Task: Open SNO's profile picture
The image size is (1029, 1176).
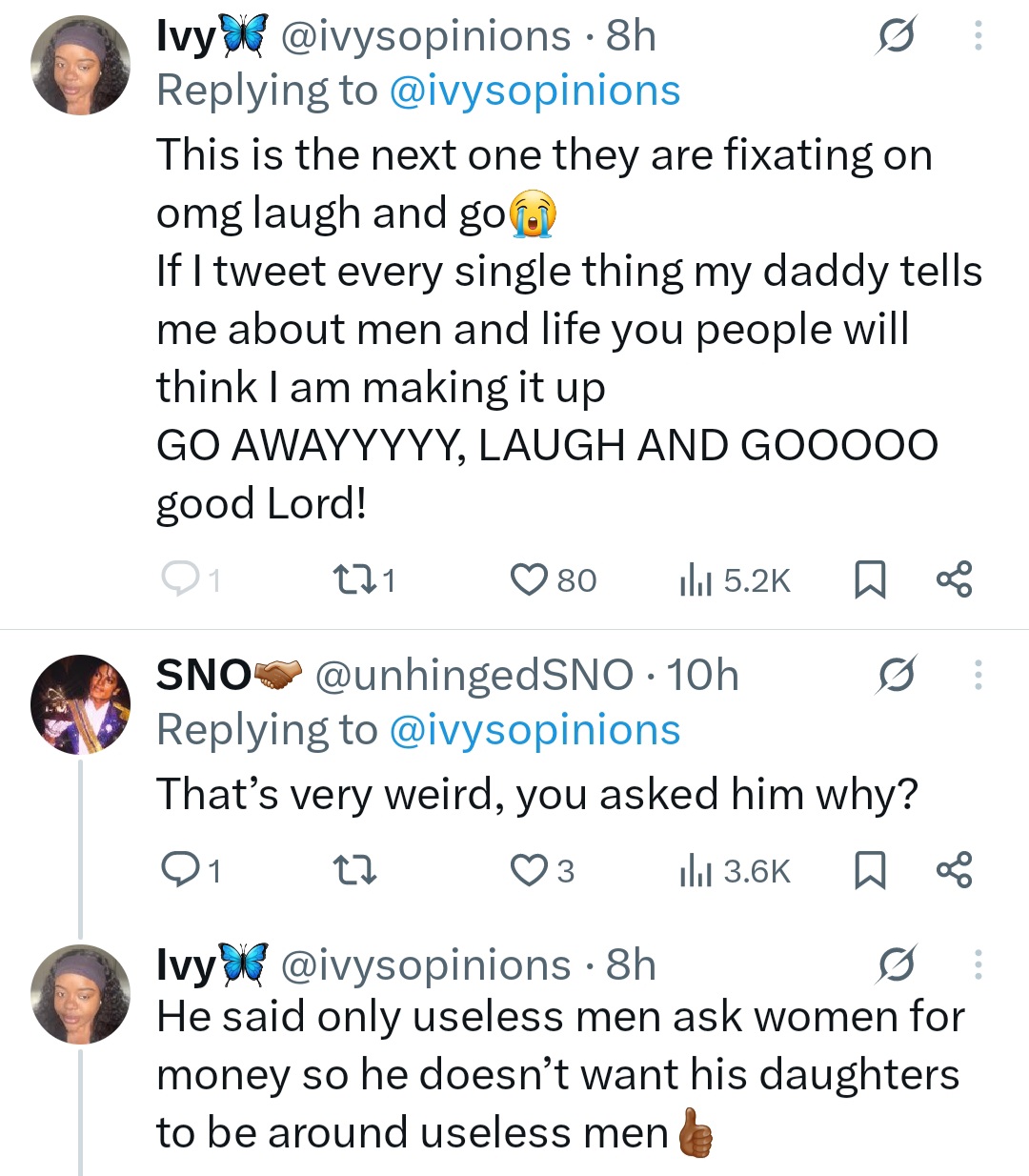Action: click(80, 704)
